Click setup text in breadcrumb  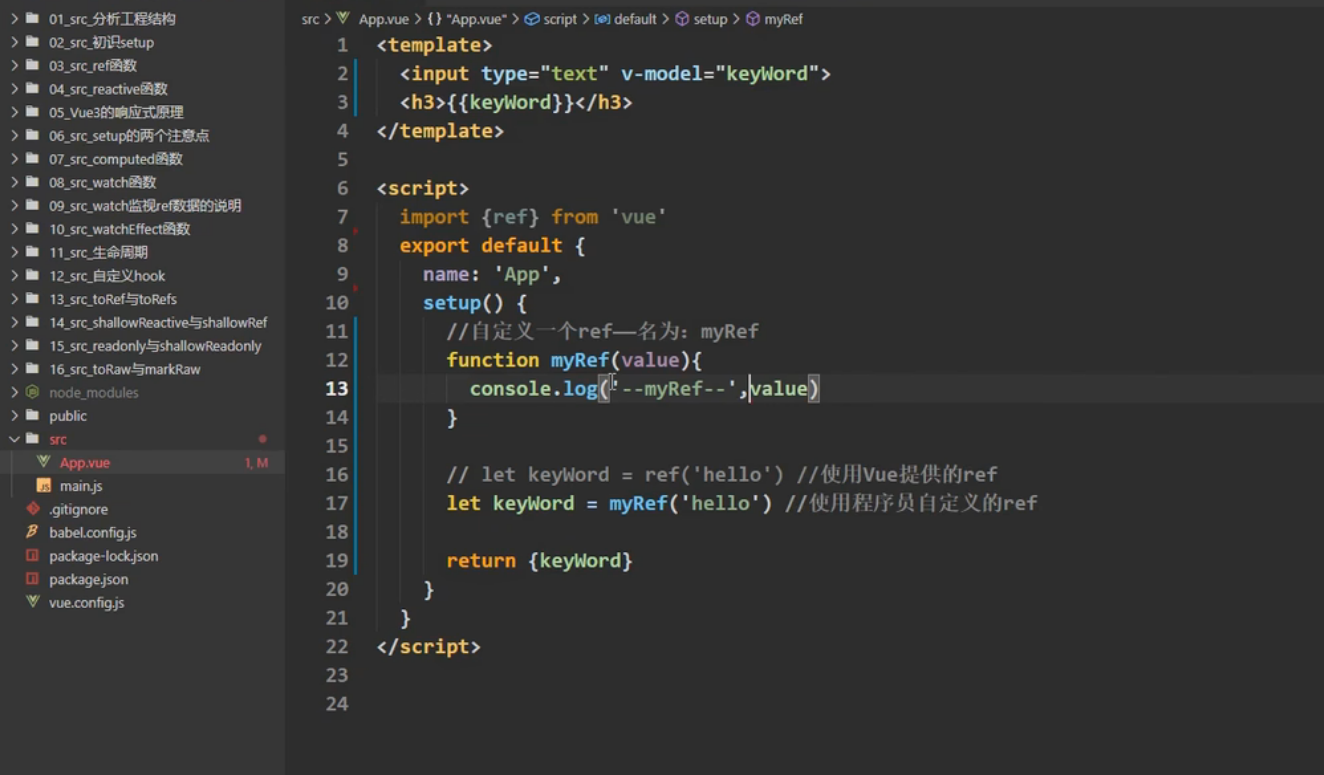[x=710, y=19]
